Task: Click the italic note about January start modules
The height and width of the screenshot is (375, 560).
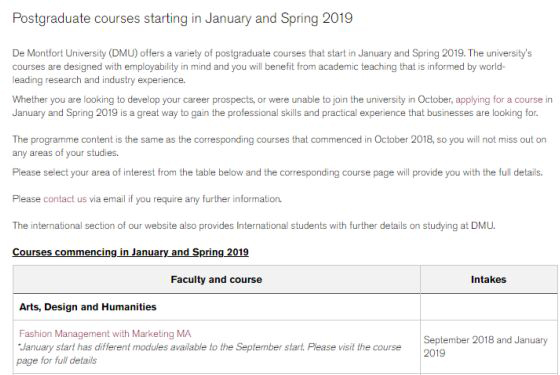Action: coord(209,354)
